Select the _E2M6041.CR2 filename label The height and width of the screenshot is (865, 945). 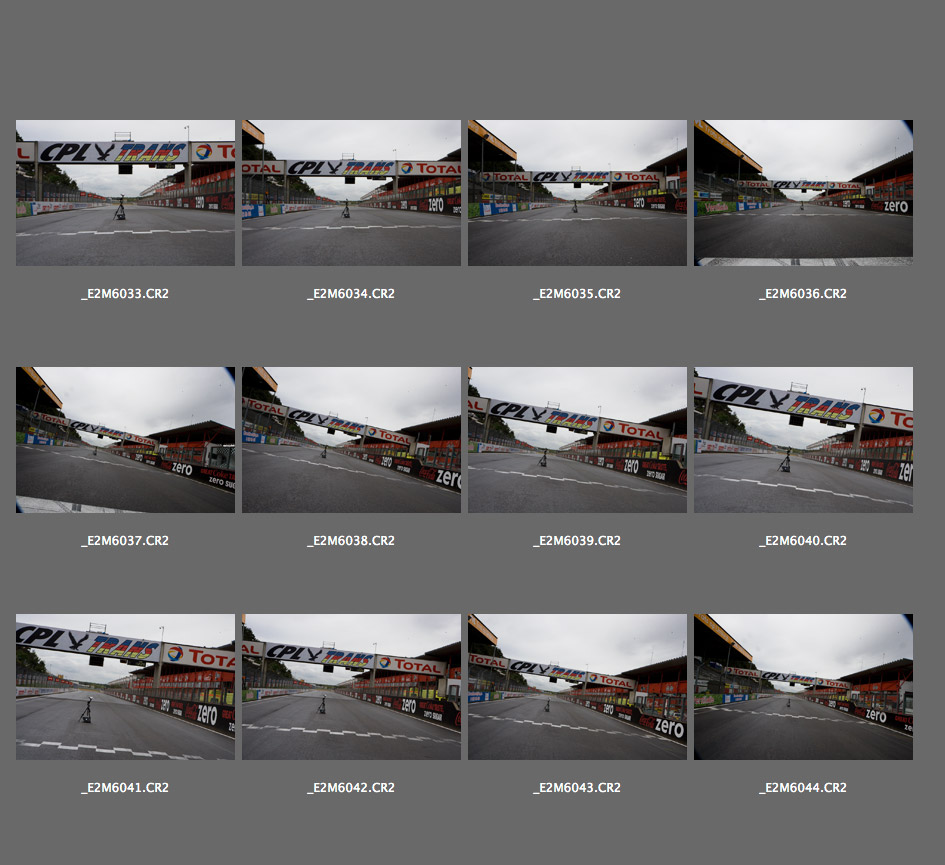point(125,788)
